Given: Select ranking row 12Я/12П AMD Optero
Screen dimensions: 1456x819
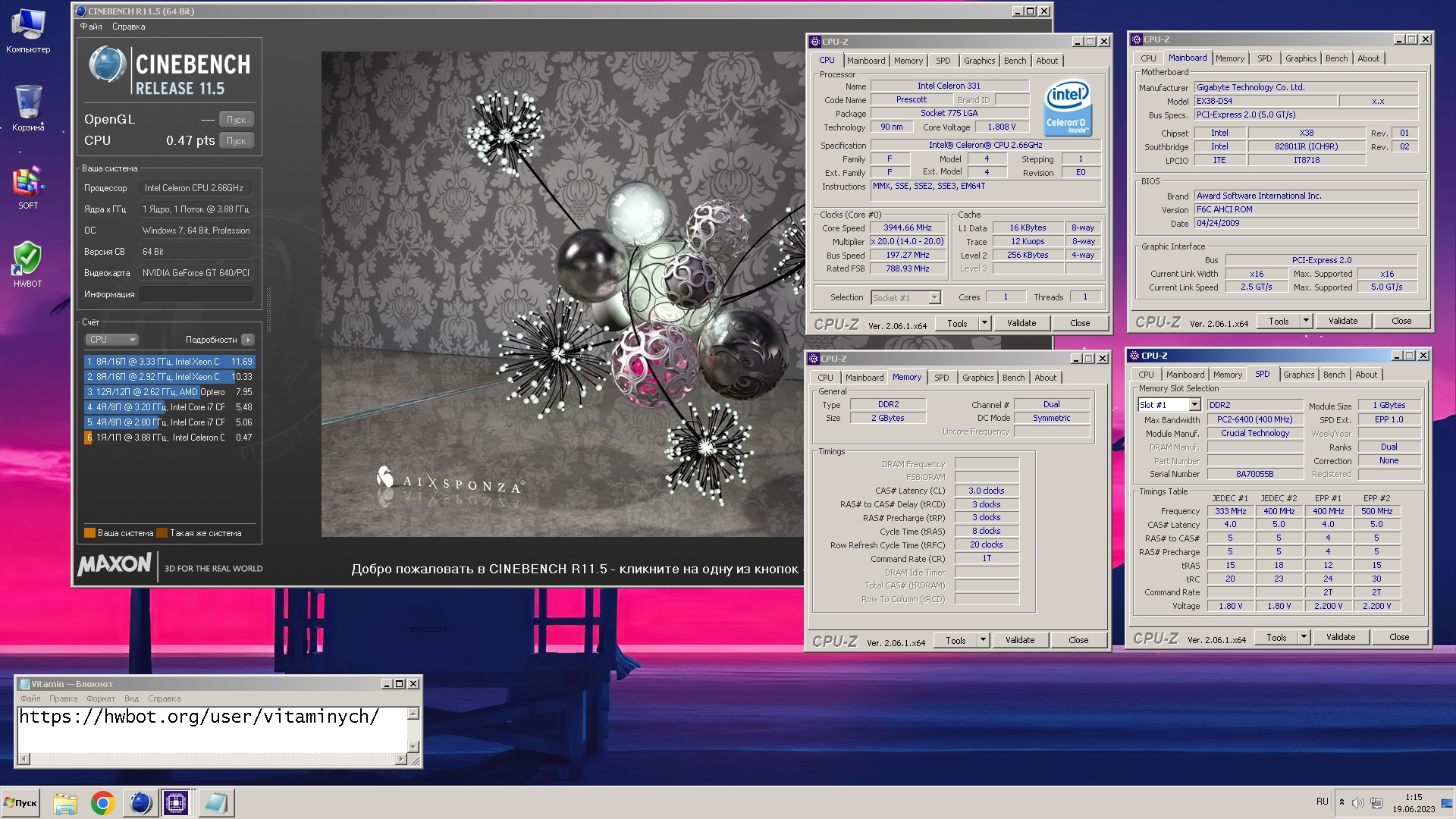Looking at the screenshot, I should [169, 392].
